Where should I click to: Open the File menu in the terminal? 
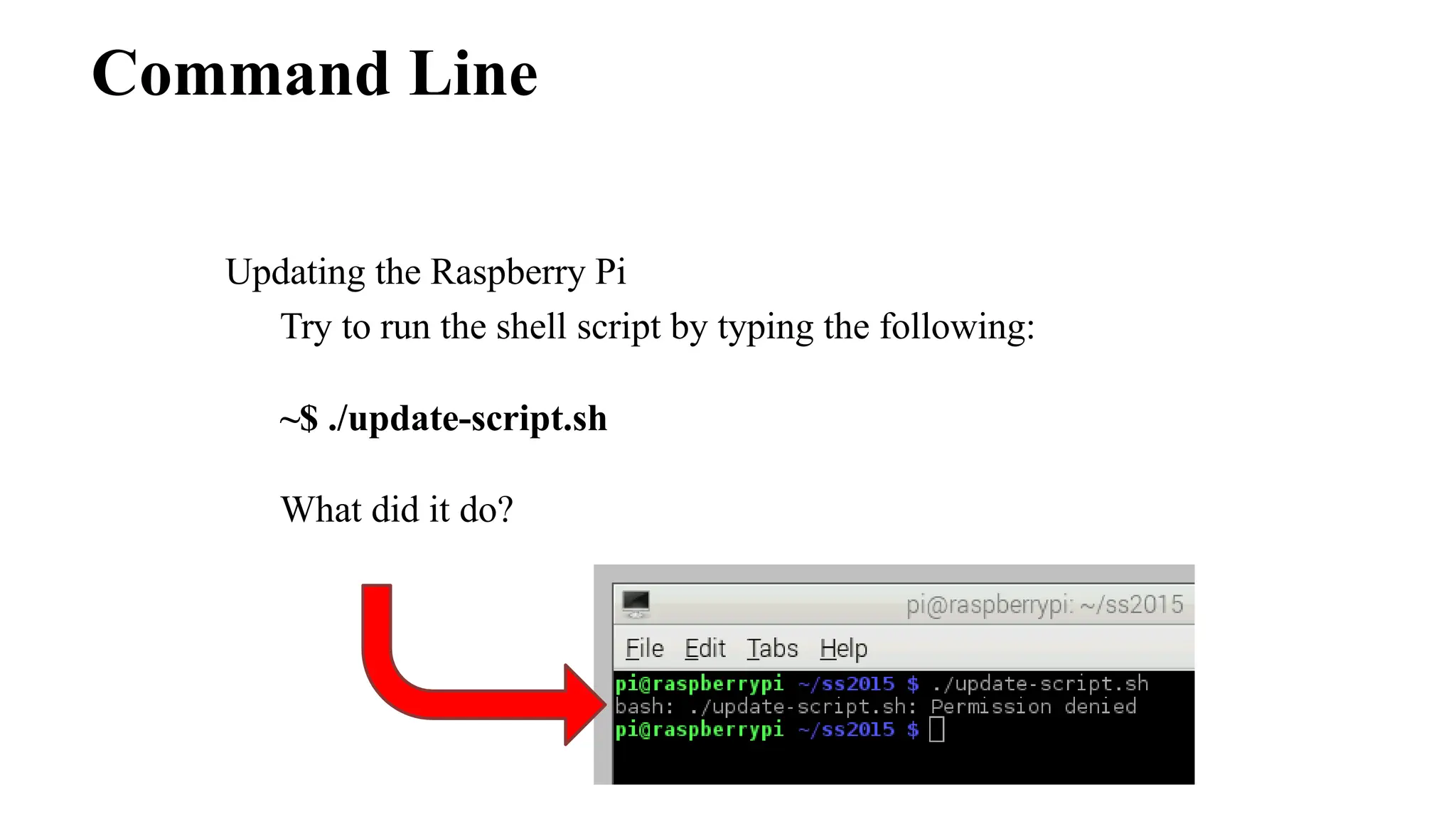(644, 648)
